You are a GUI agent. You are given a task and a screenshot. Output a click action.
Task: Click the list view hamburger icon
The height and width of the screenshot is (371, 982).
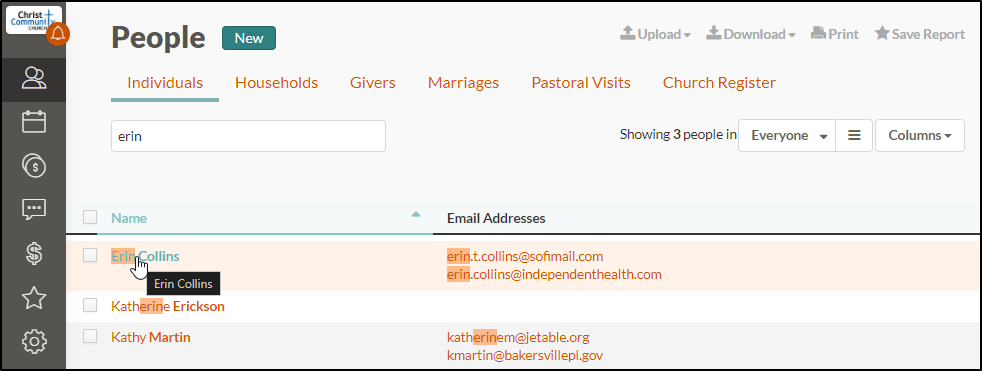click(854, 135)
